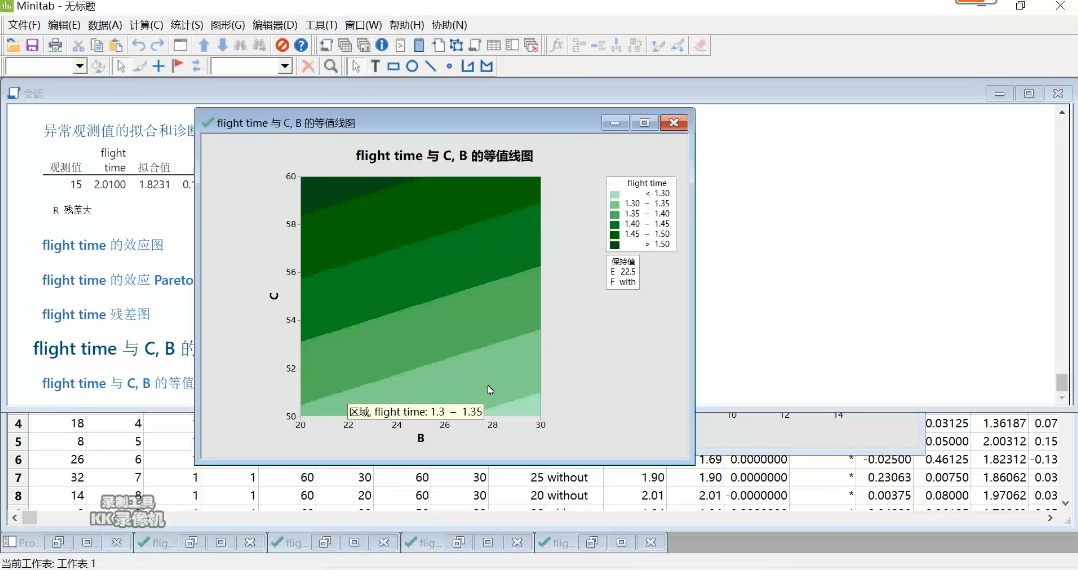Select the rectangle drawing tool
This screenshot has height=570, width=1078.
[393, 66]
